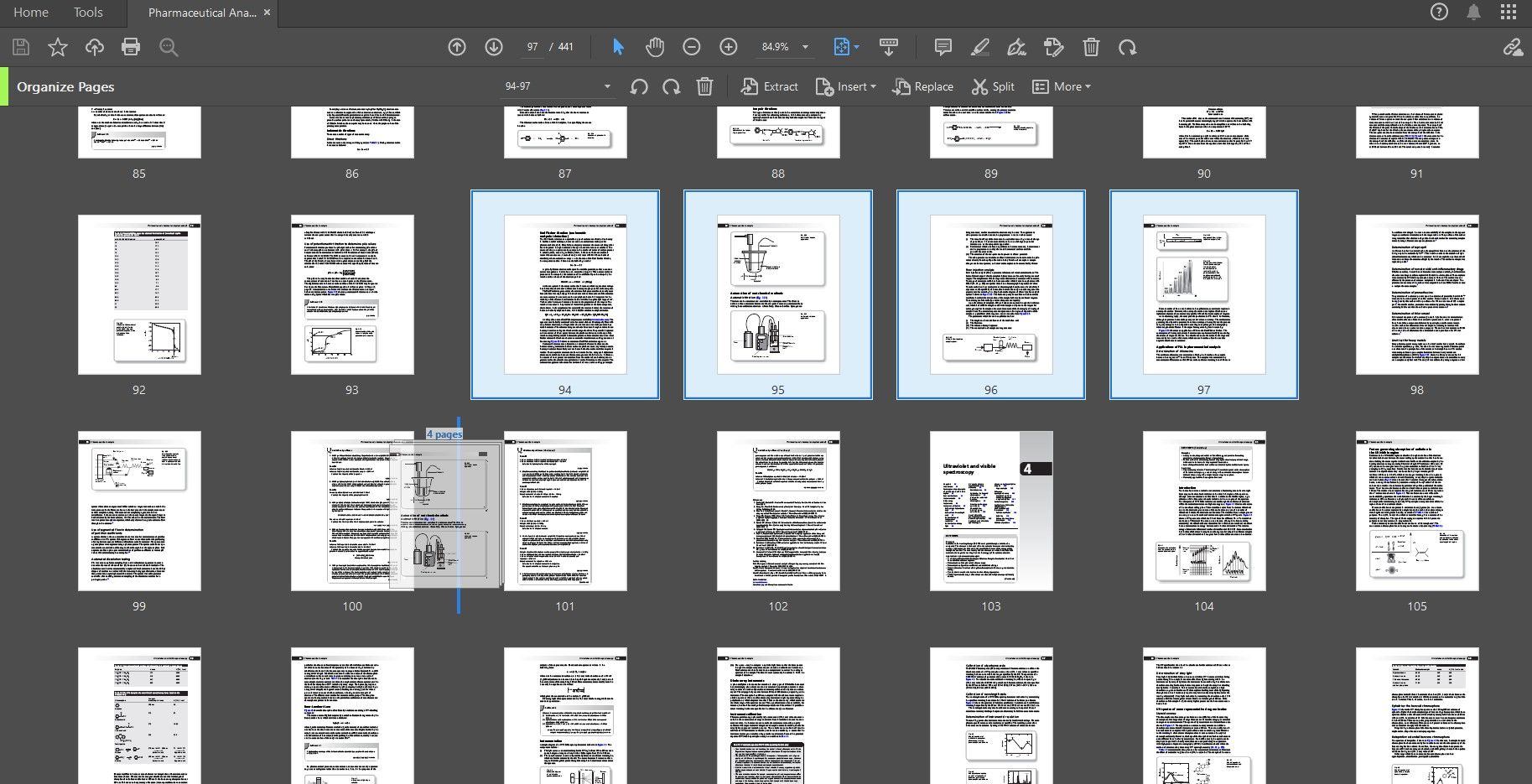Open the highlight text tool

[979, 47]
